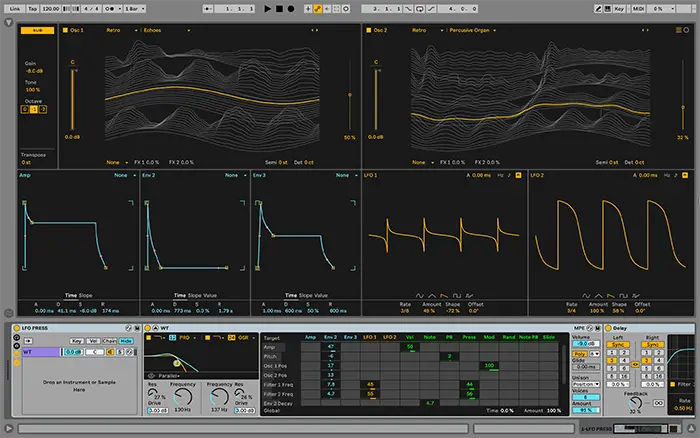Toggle the Delay device activator
Viewport: 700px width, 438px height.
[x=608, y=328]
